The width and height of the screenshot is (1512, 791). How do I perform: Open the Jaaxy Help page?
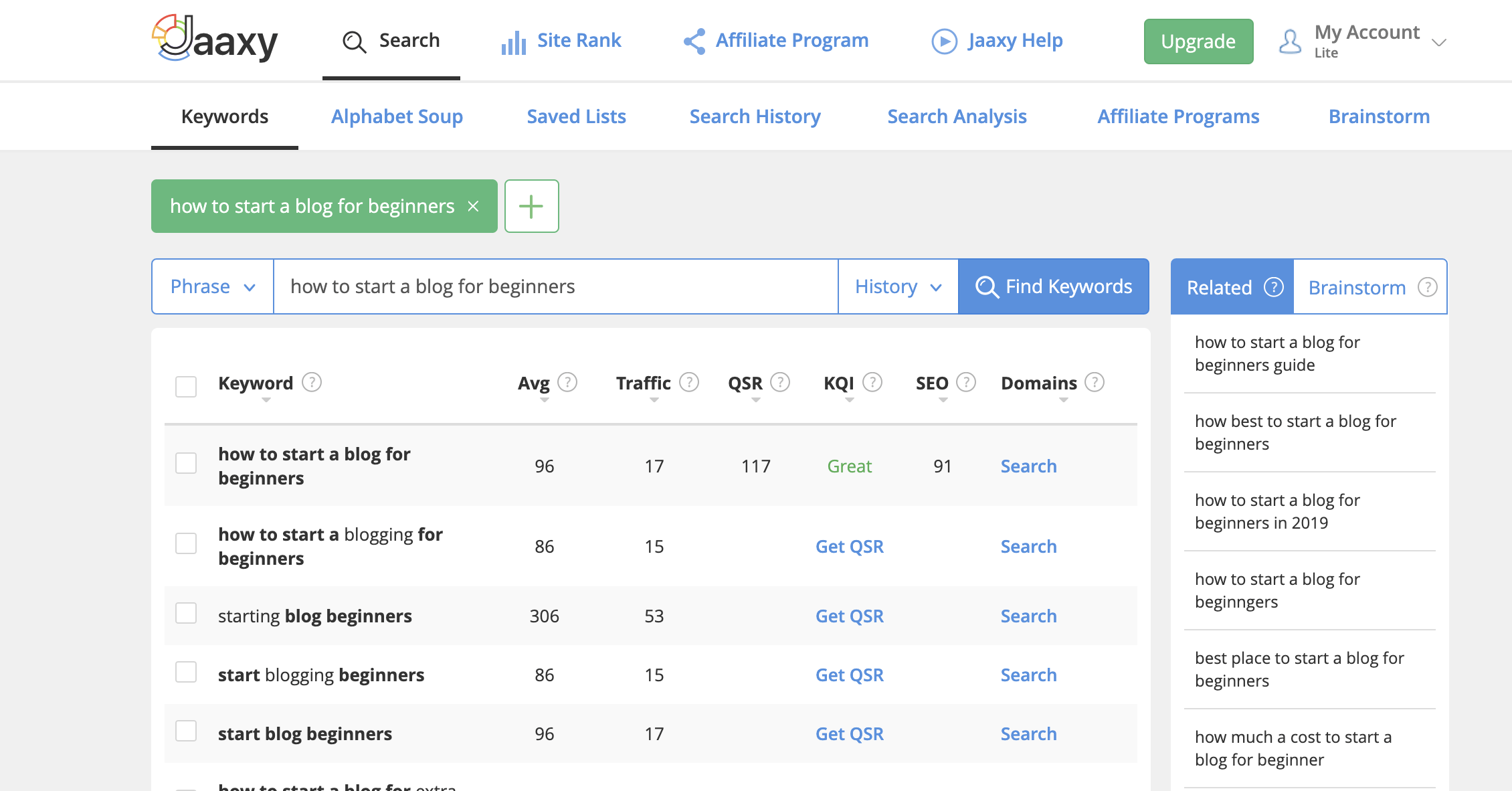pyautogui.click(x=997, y=41)
